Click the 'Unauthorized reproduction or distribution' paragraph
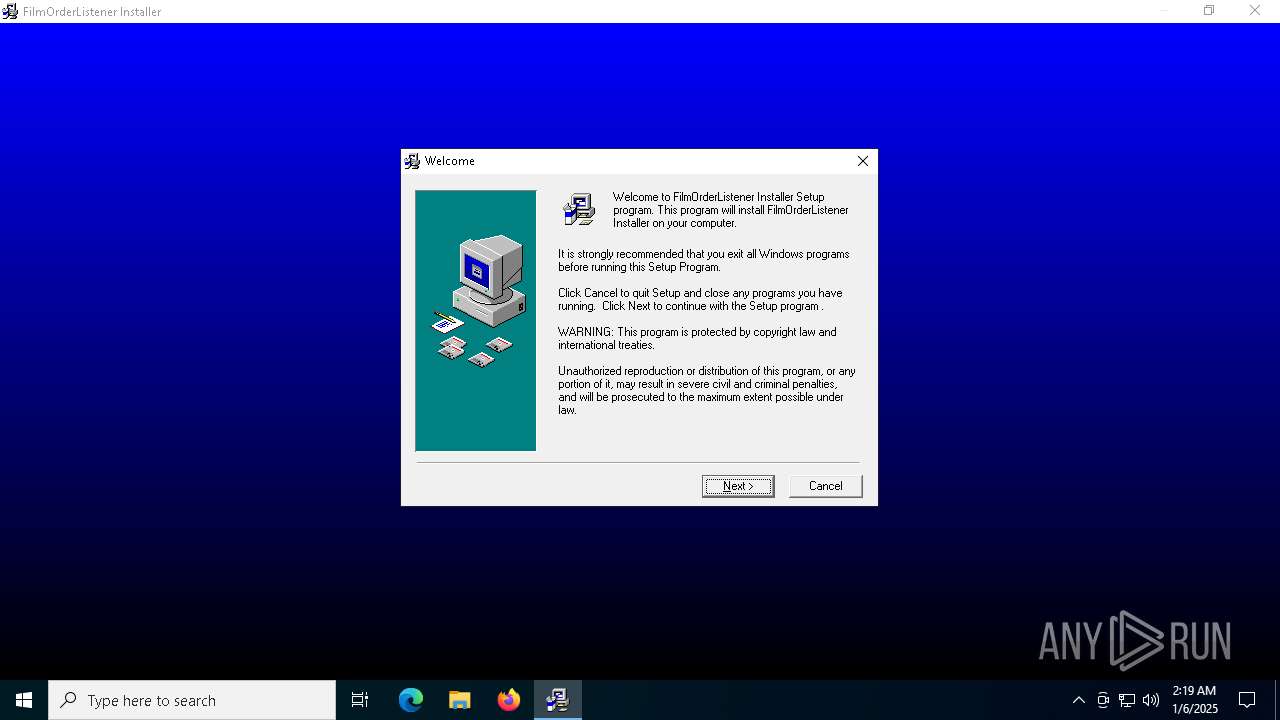Image resolution: width=1280 pixels, height=720 pixels. [x=706, y=390]
